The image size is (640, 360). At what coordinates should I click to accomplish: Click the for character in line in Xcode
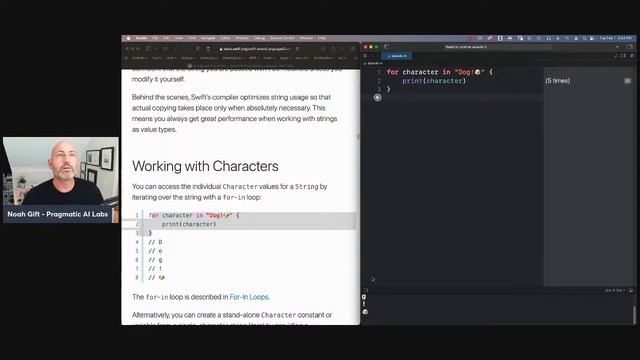(440, 72)
